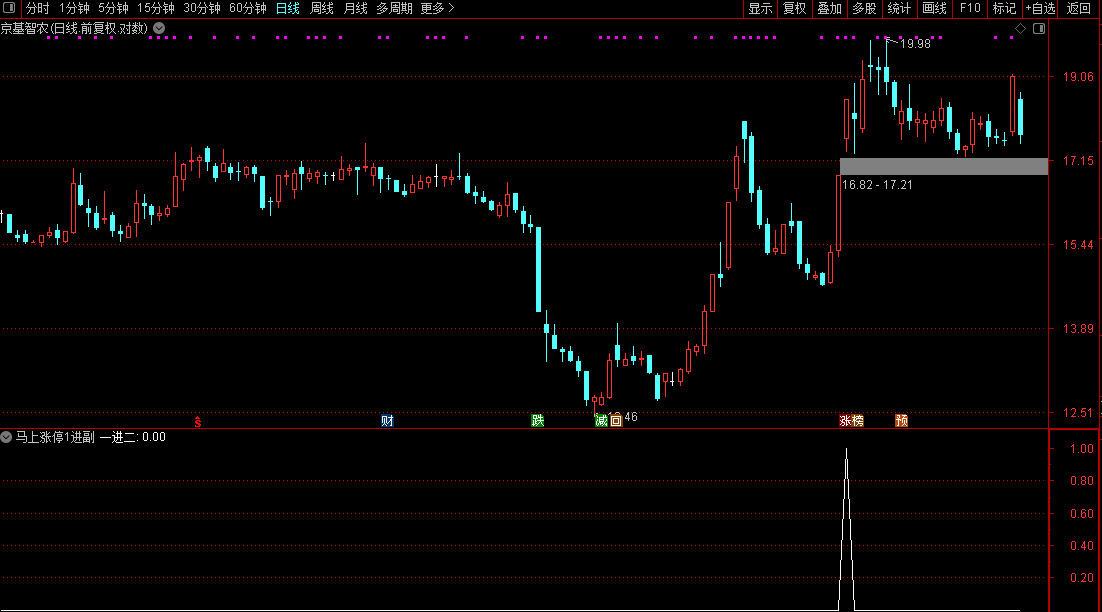The image size is (1102, 612).
Task: Expand the 京基智农 chart title dropdown arrow
Action: [160, 28]
